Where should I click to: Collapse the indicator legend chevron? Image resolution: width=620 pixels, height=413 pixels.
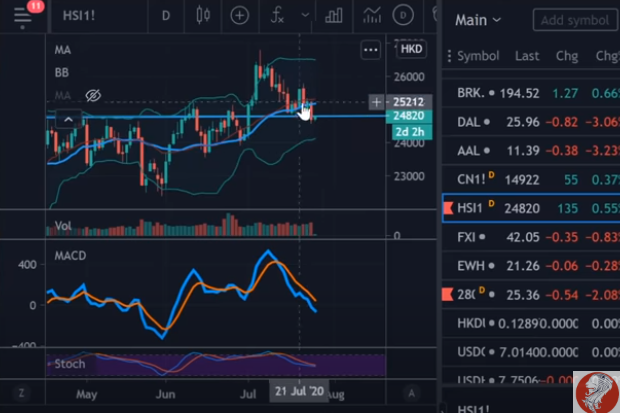(68, 119)
